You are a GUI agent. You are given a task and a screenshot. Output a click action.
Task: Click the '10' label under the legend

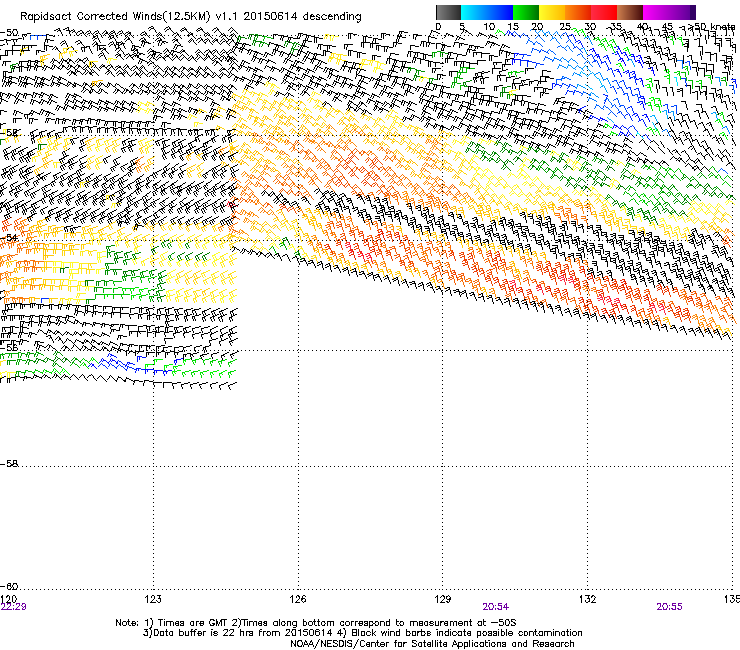pos(489,27)
